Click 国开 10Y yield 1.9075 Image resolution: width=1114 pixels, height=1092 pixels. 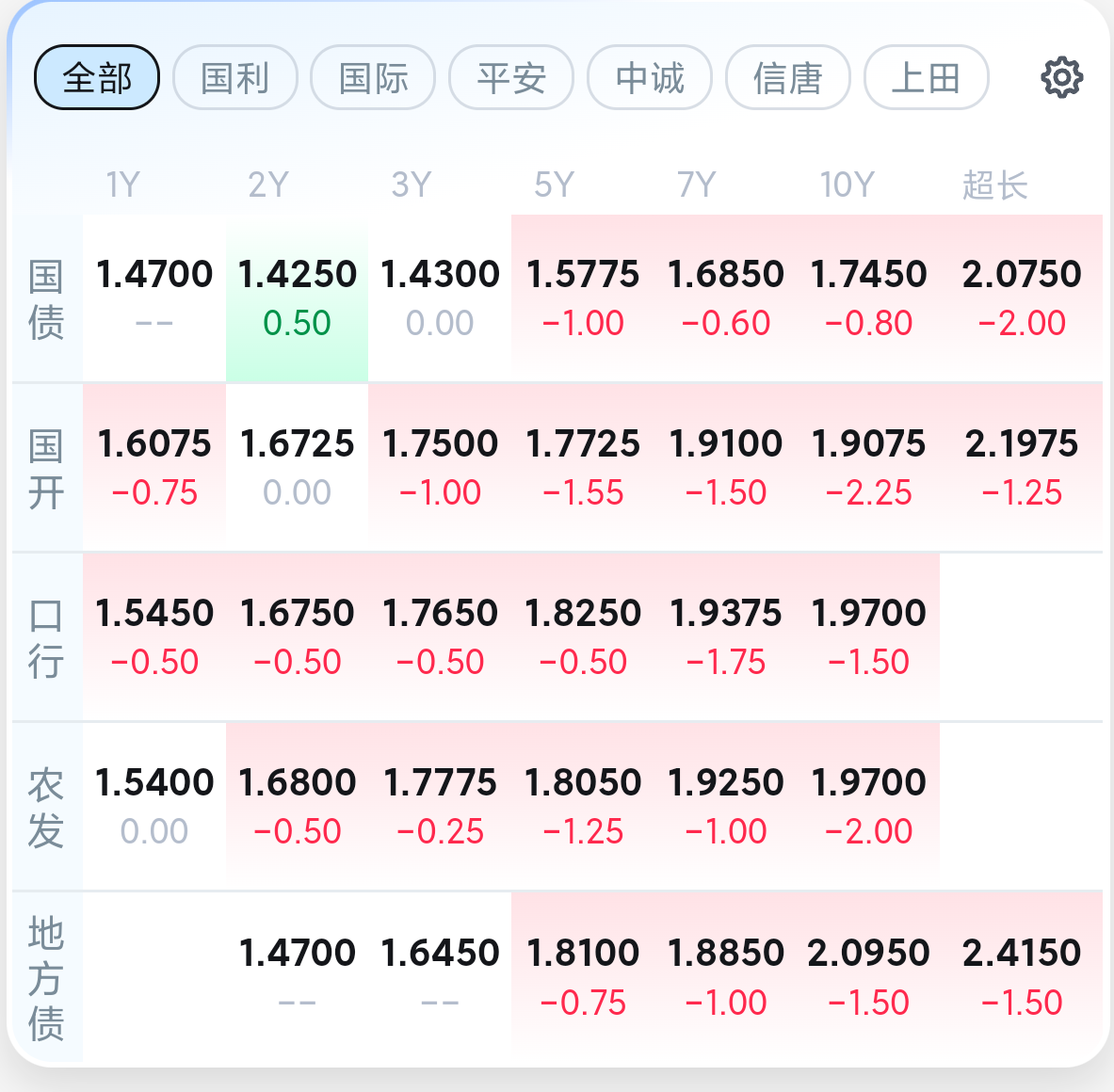coord(868,467)
